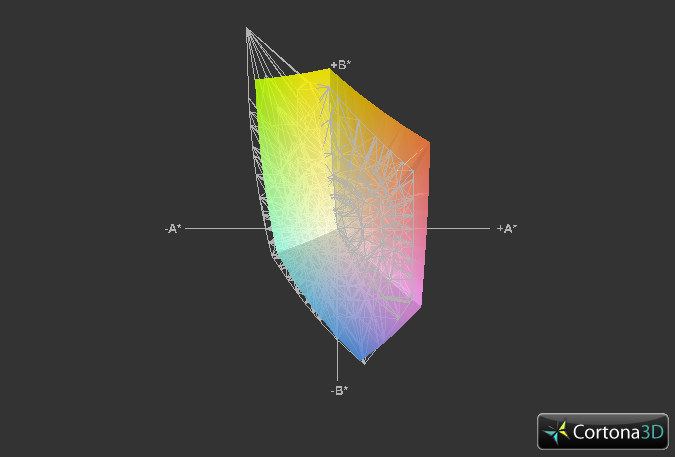Screen dimensions: 675x457
Task: Click the Cortona3D logo button
Action: point(603,431)
